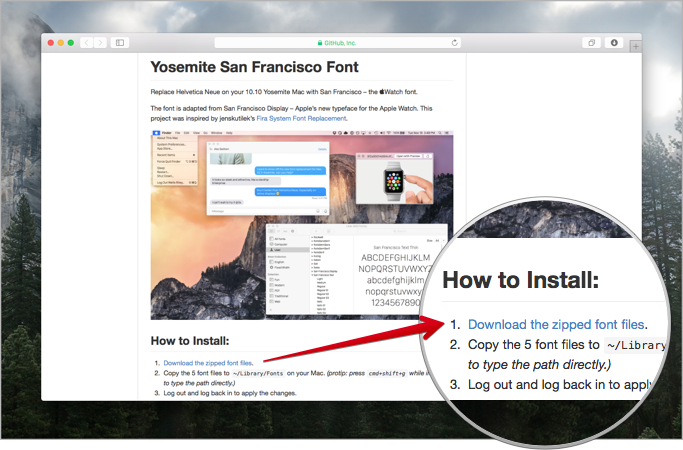Minimize Safari with the yellow button
This screenshot has height=450, width=683.
coord(61,43)
